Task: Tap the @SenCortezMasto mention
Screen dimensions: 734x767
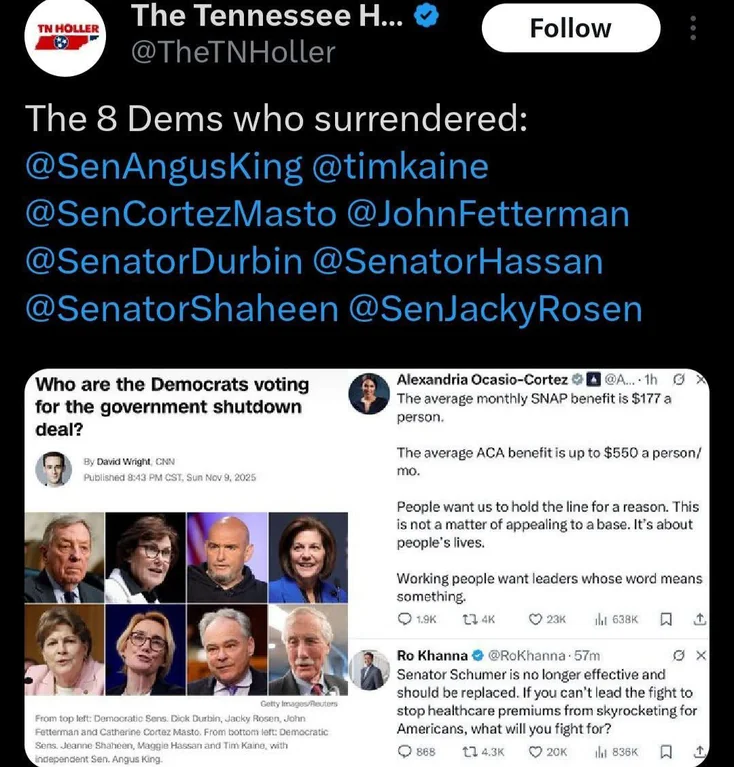Action: coord(179,214)
